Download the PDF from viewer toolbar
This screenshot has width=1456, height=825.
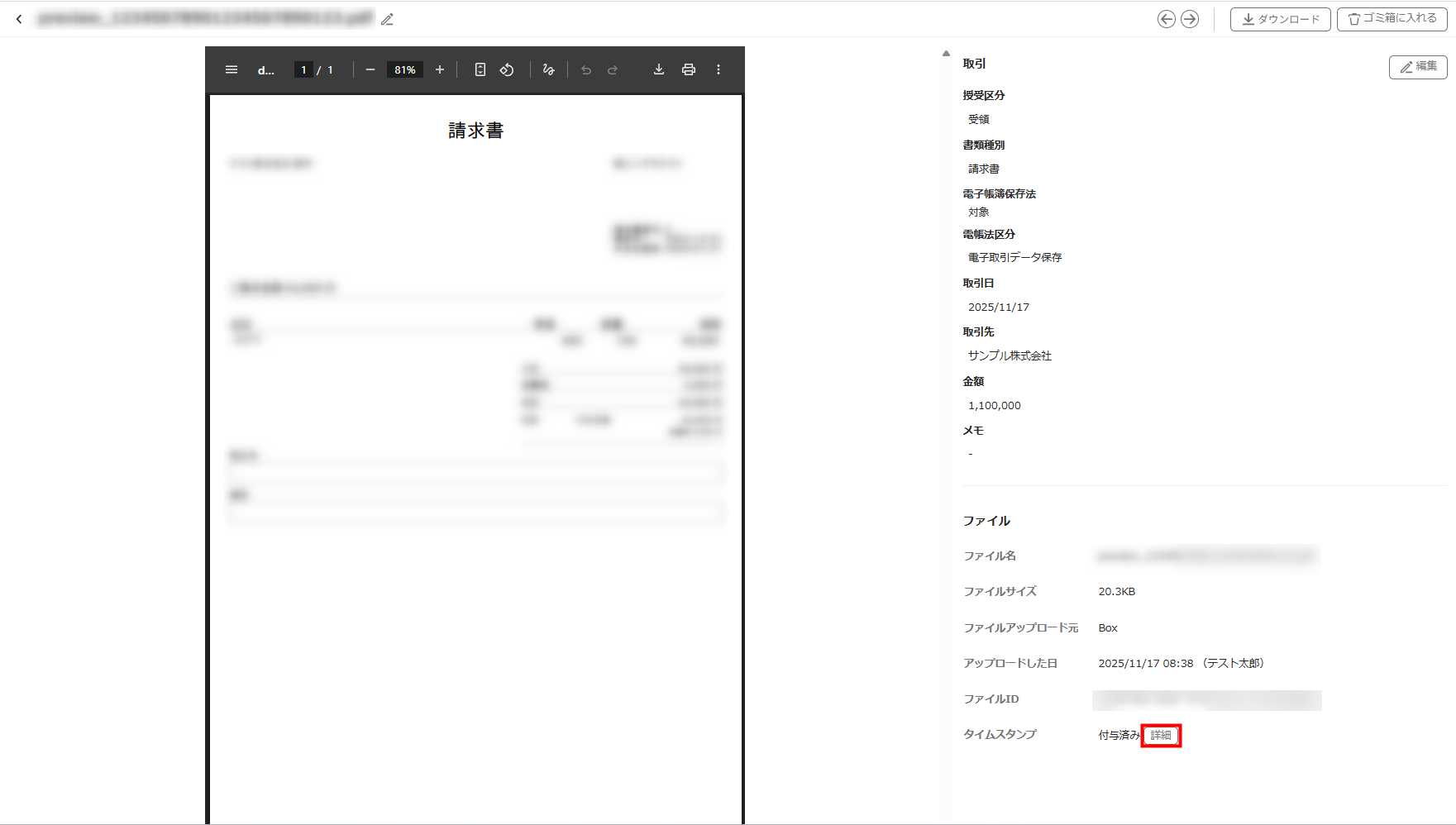659,70
